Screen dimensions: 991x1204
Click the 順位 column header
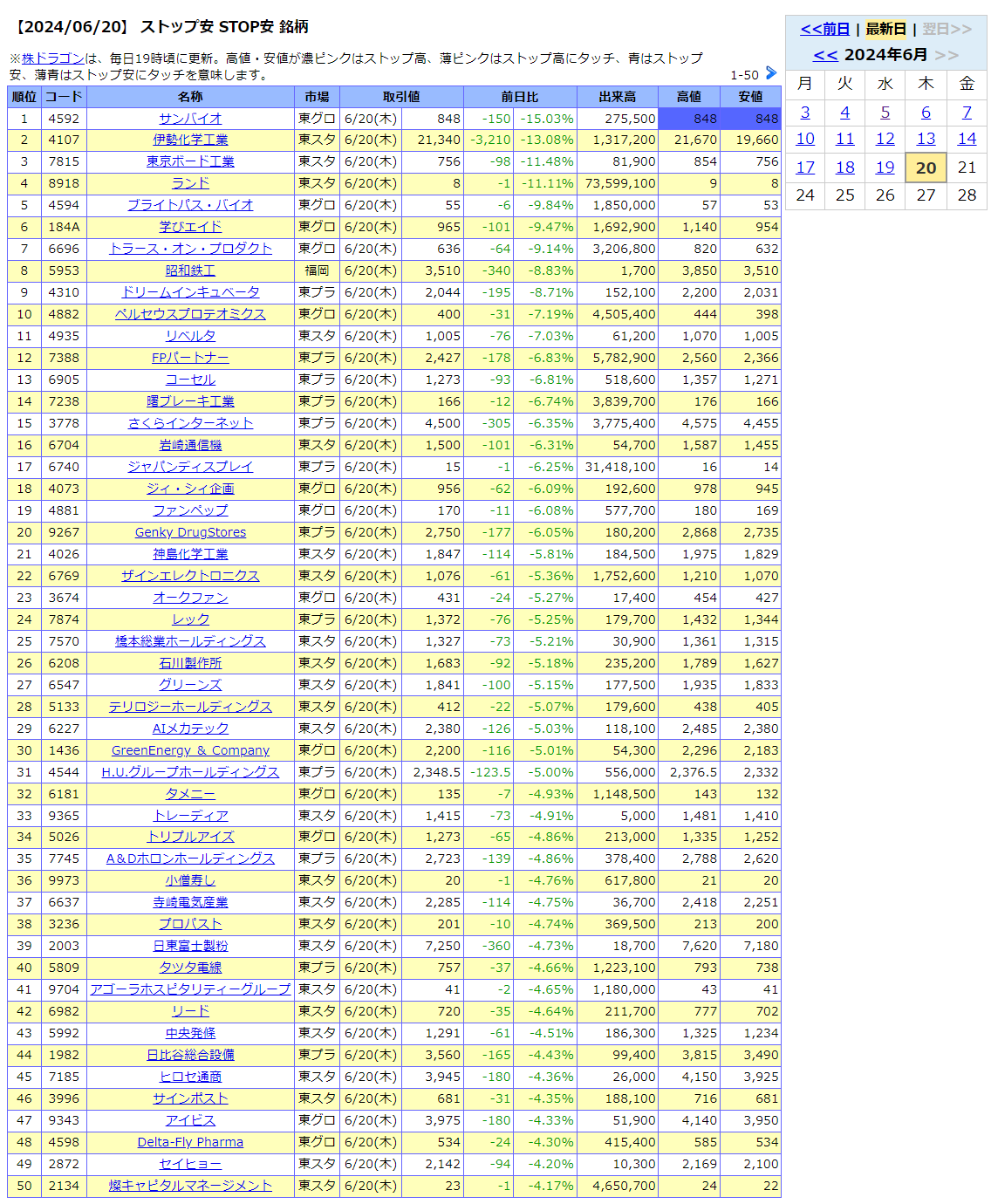coord(24,97)
